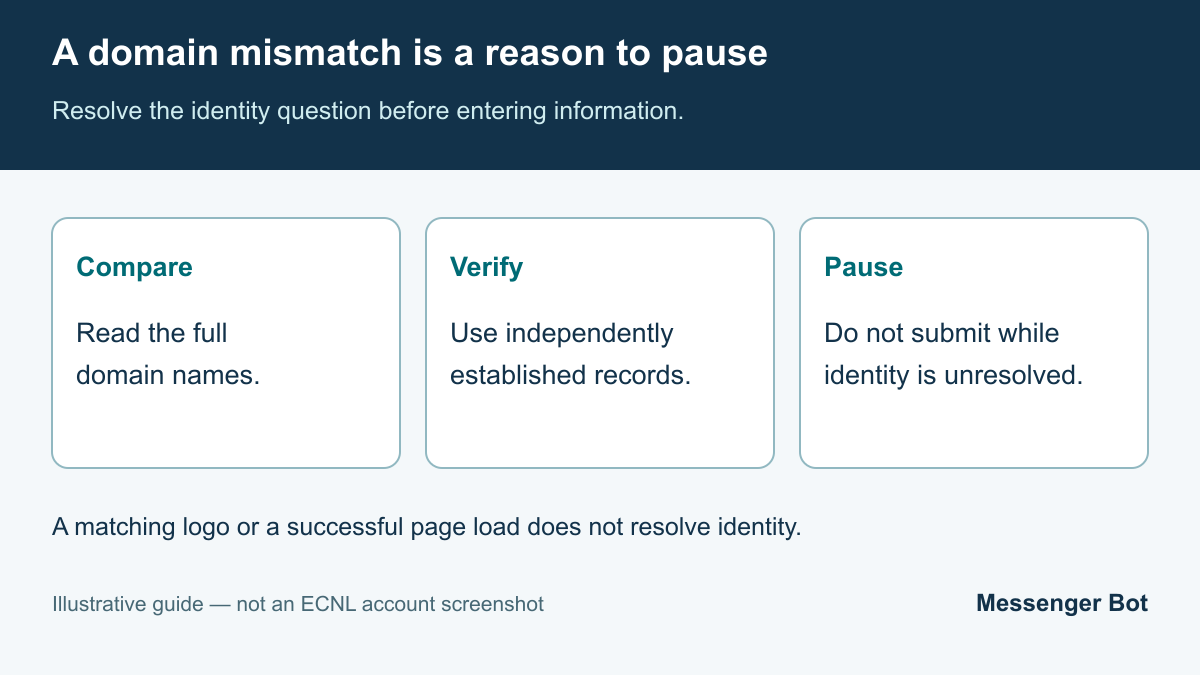This screenshot has height=675, width=1200.
Task: Click 'identity is unresolved.' line in Pause card
Action: [953, 376]
